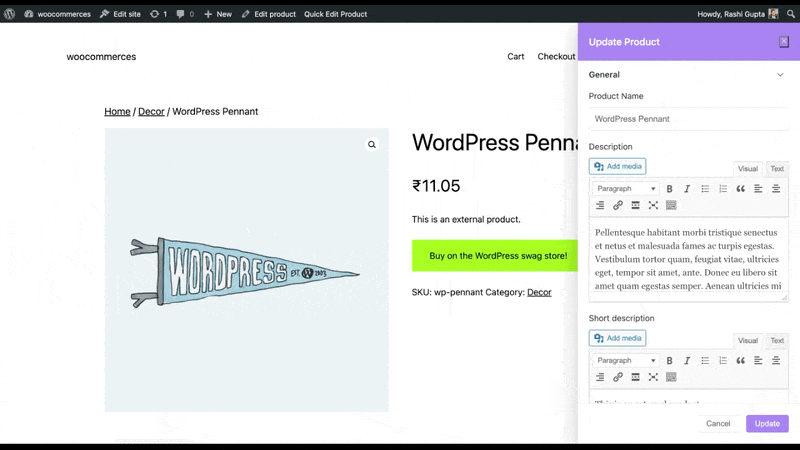Switch Description editor to Text tab
The image size is (800, 450).
click(x=777, y=168)
